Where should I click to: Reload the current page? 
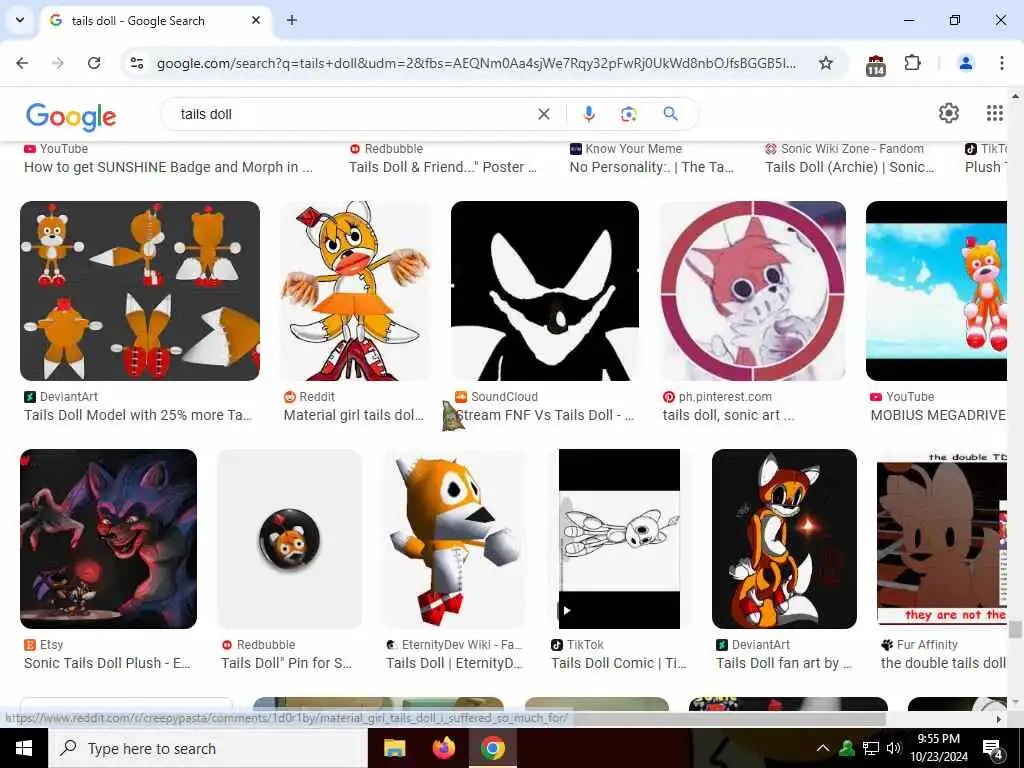point(94,63)
